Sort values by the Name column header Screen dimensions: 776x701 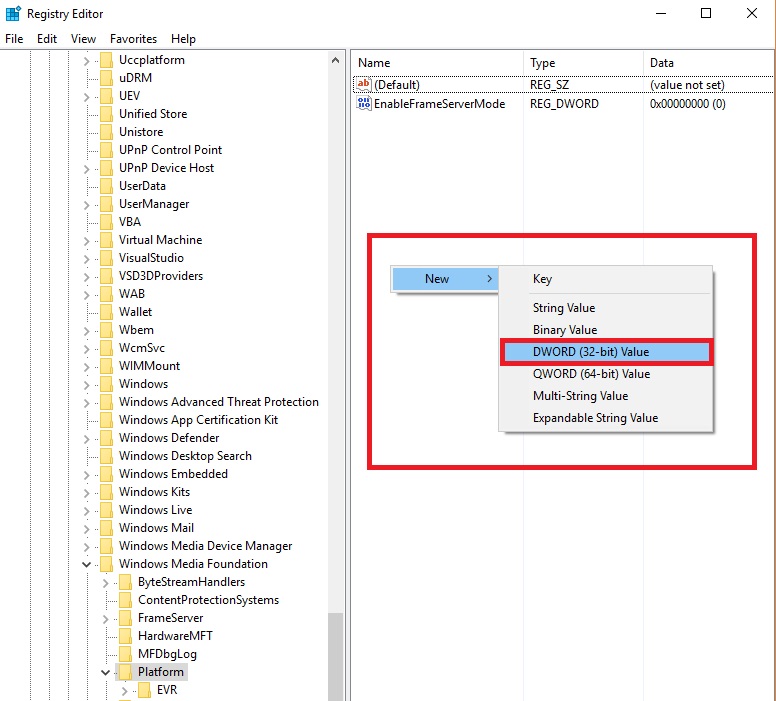click(x=437, y=63)
